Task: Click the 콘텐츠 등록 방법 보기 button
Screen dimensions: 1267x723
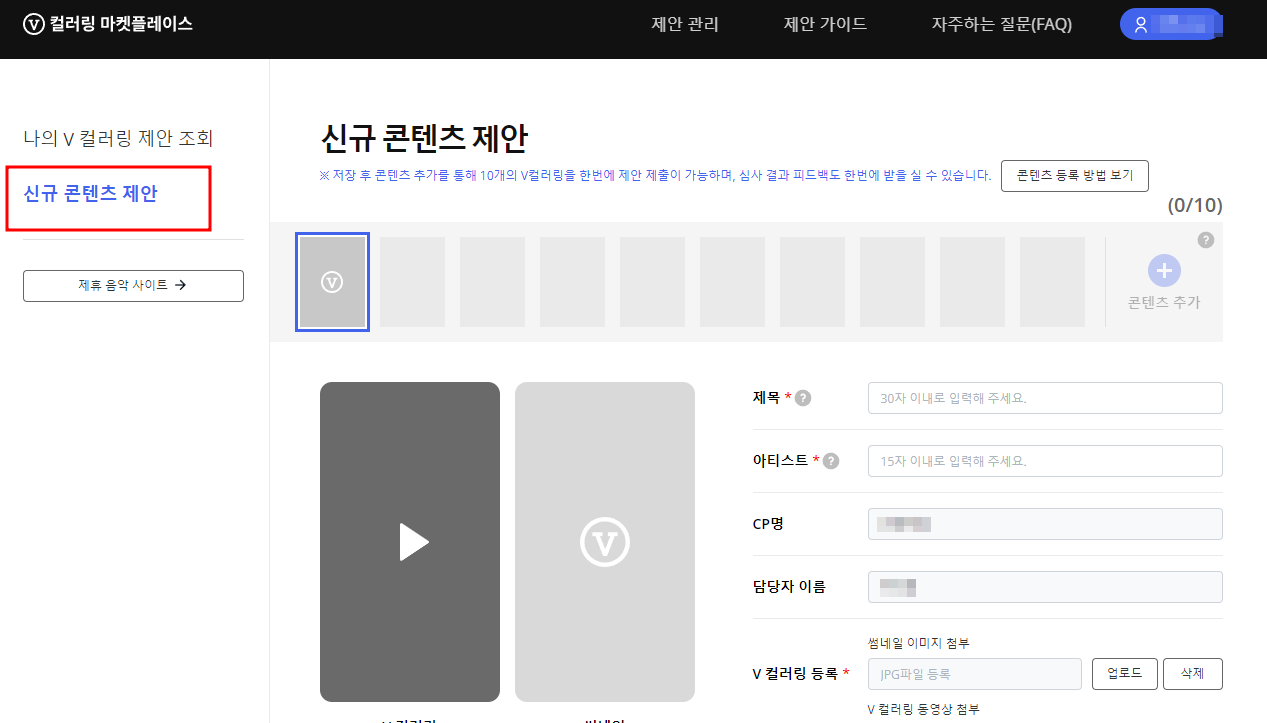Action: coord(1074,175)
